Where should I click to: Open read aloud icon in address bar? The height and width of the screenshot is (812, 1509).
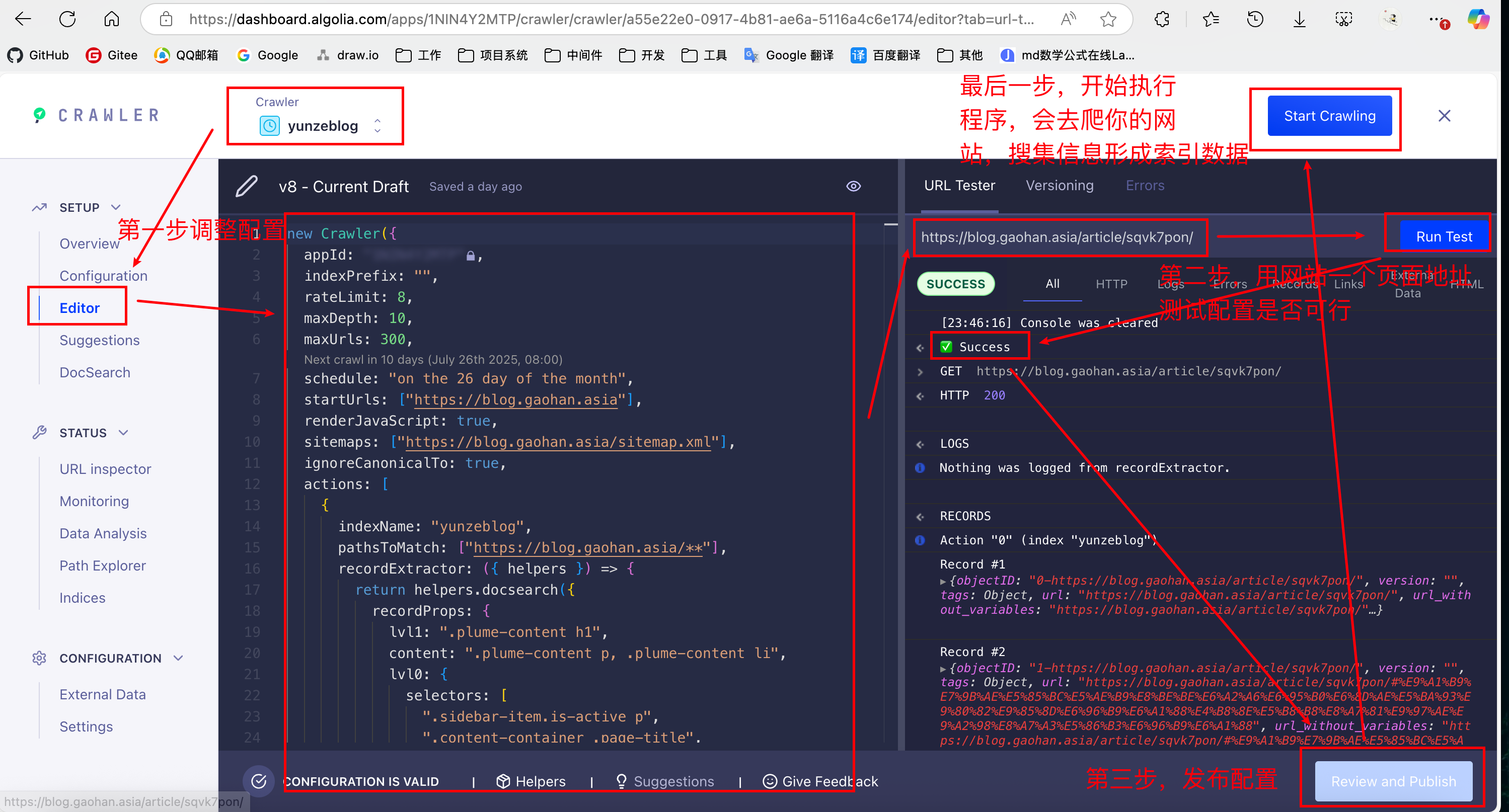pyautogui.click(x=1068, y=19)
